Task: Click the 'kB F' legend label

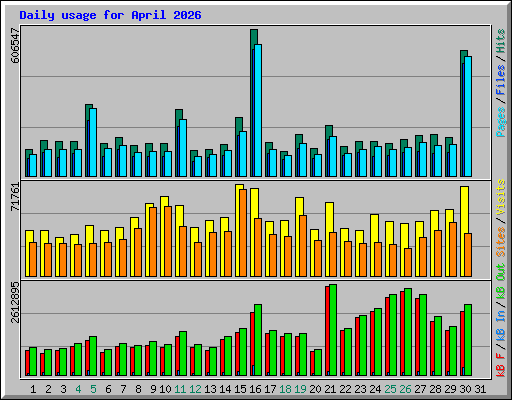Action: (x=501, y=365)
